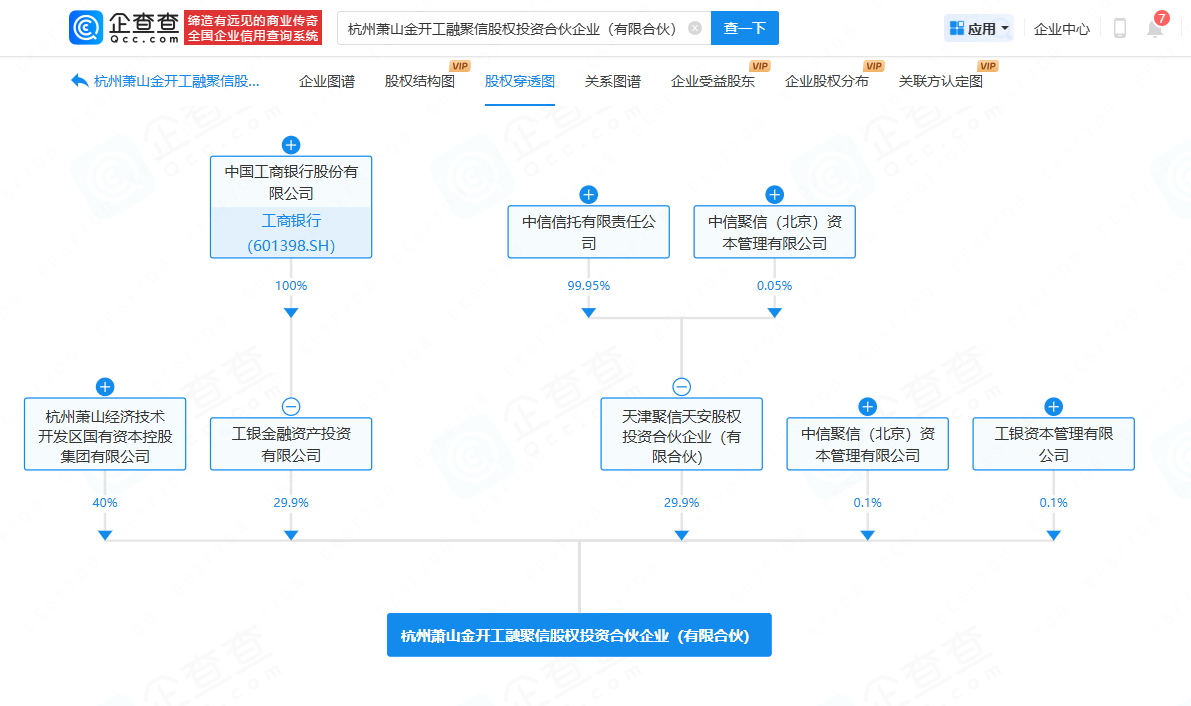Expand plus above 杭州萧山经济技术开发区国有资本控股集团
The width and height of the screenshot is (1191, 706).
click(x=105, y=387)
